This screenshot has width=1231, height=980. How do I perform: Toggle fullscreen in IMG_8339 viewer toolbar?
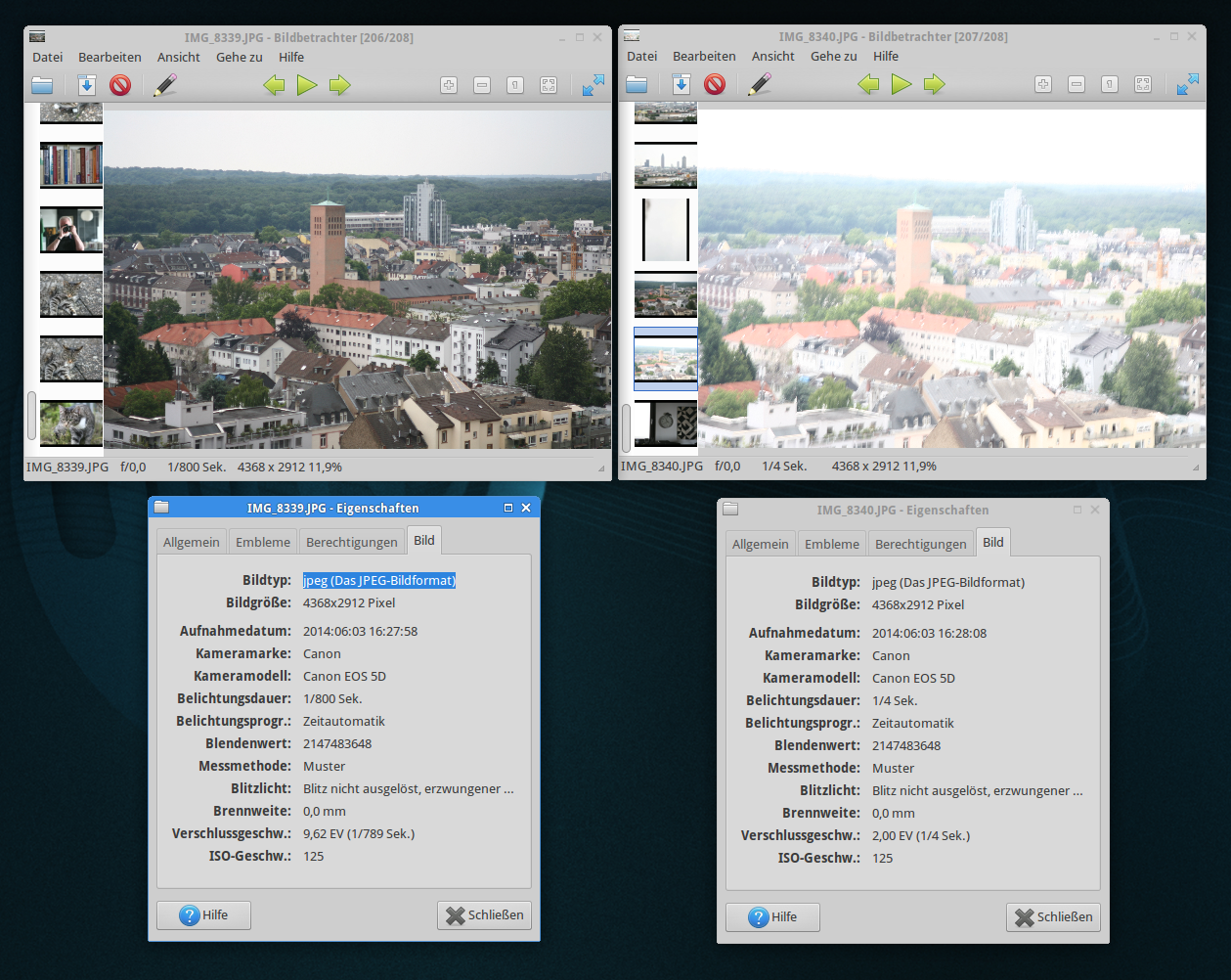click(594, 85)
